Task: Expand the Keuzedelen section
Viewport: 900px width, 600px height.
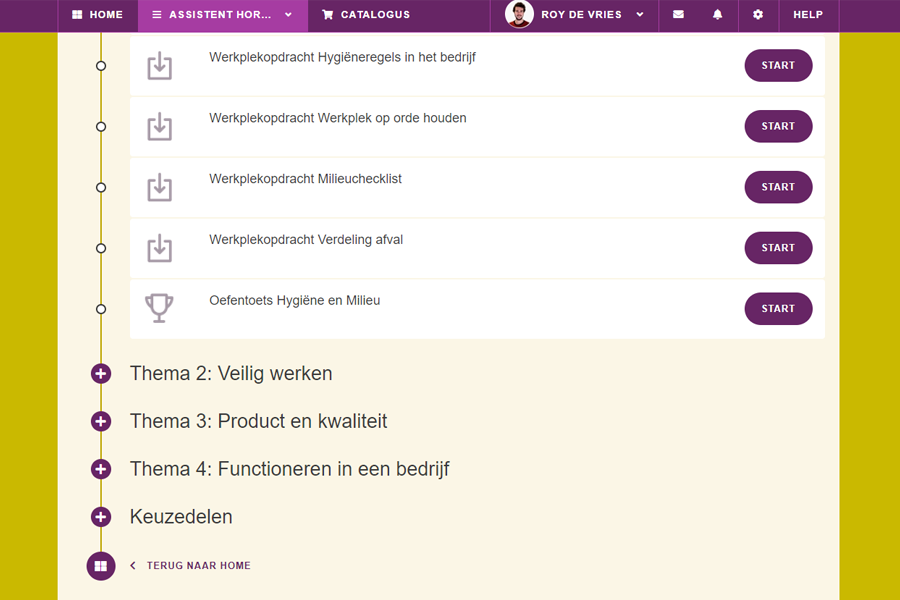Action: (100, 516)
